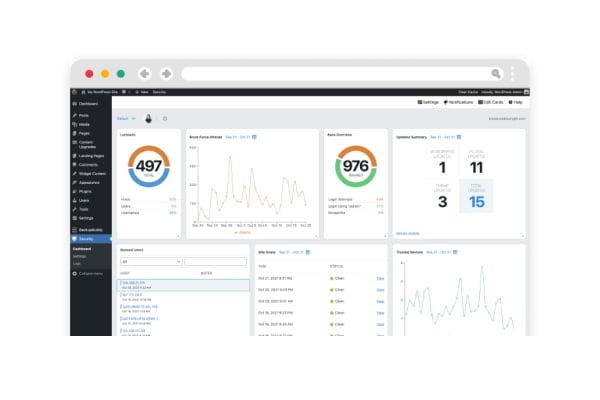Screen dimensions: 600x400
Task: Click the Edit Cards button
Action: click(x=490, y=102)
